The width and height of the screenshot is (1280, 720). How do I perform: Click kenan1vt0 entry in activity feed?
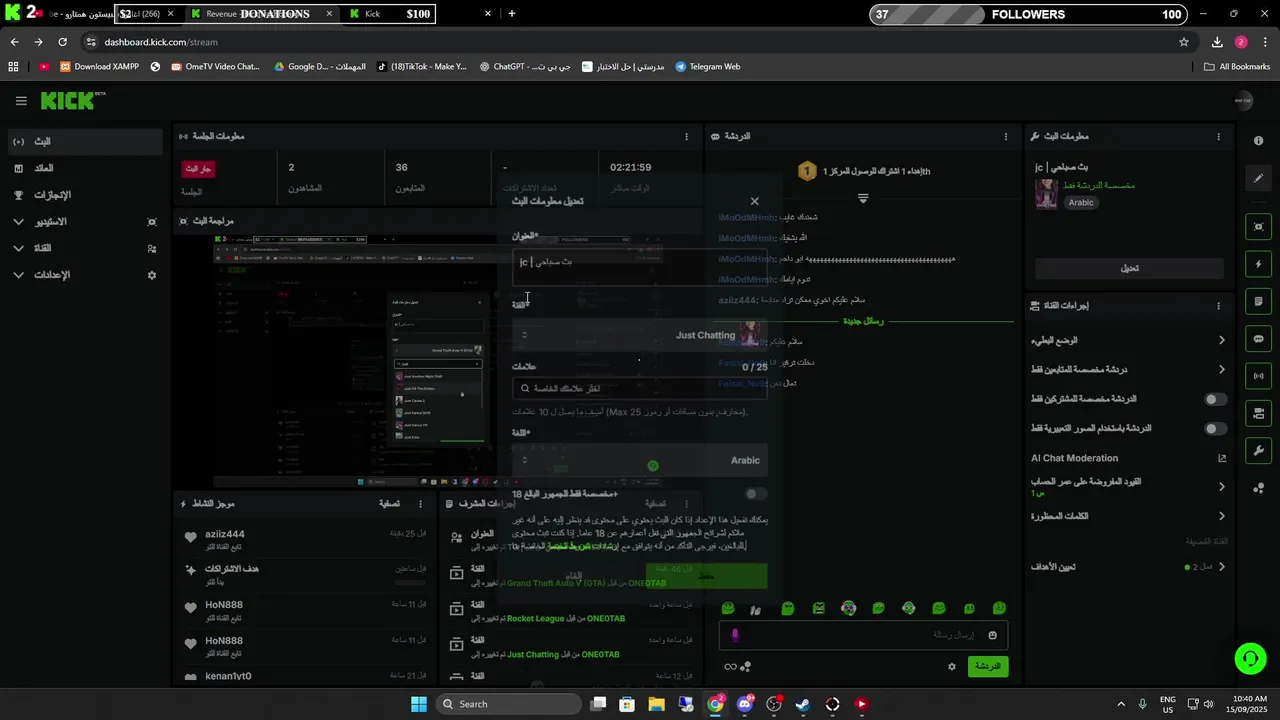coord(305,676)
